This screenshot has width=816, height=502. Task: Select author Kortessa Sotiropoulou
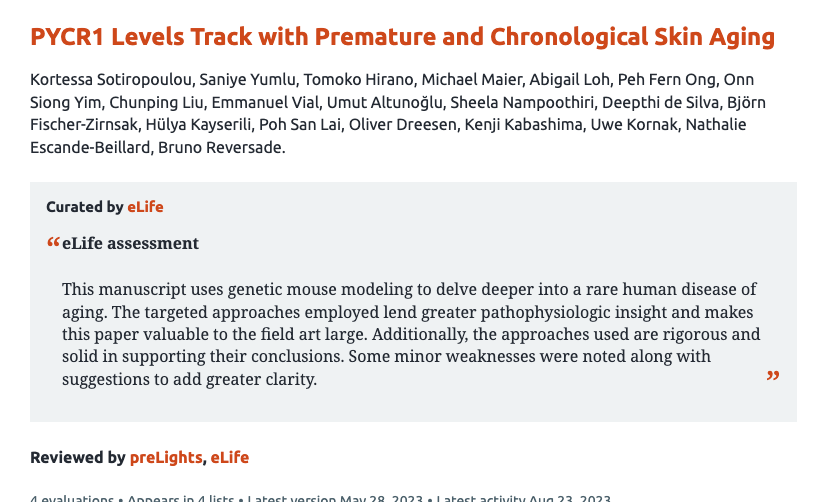110,80
